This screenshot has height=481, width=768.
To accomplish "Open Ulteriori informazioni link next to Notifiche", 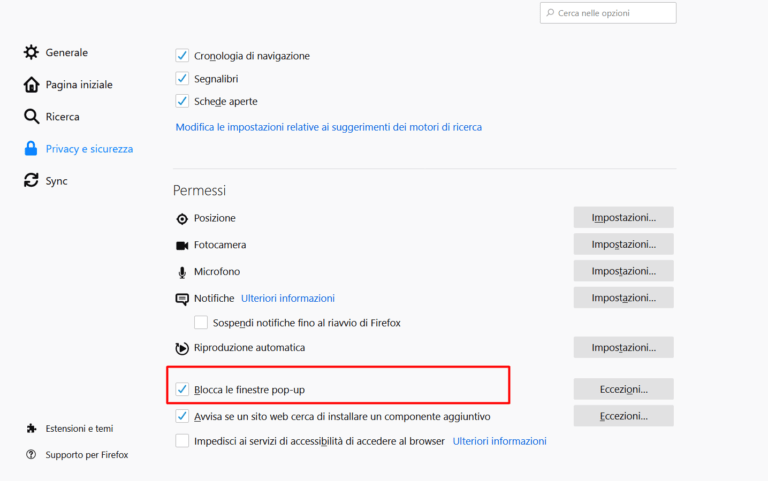I will point(288,298).
